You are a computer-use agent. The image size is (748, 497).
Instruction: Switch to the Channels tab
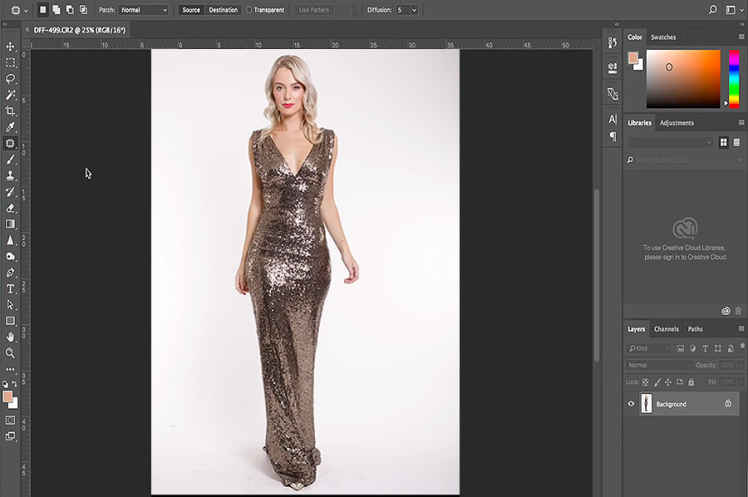(x=666, y=329)
